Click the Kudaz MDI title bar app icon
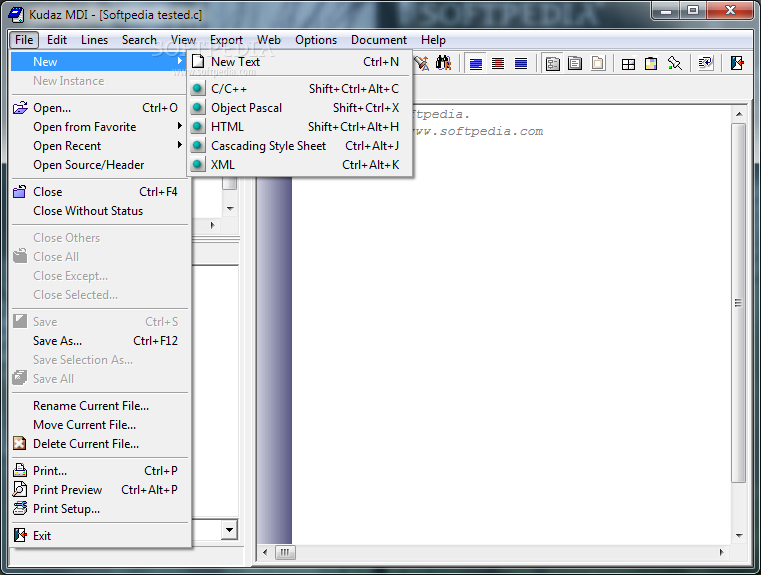Screen dimensions: 761x575 pos(16,15)
